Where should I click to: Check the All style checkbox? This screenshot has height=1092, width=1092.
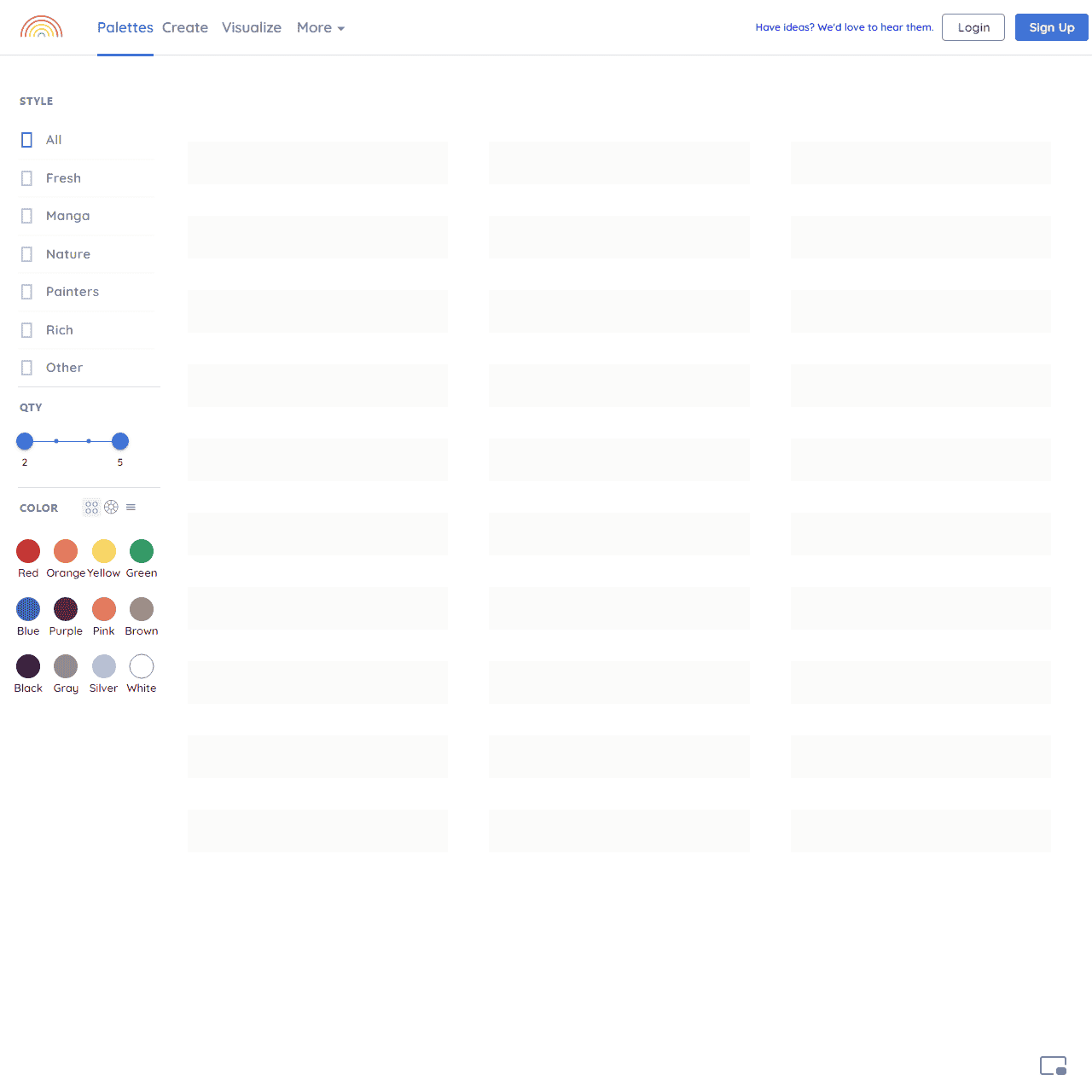tap(27, 140)
